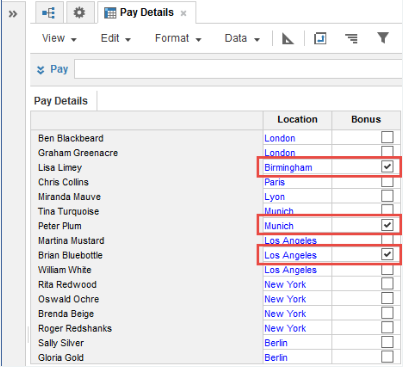Select the Chris Collins row name
Image resolution: width=403 pixels, height=367 pixels.
pos(63,182)
